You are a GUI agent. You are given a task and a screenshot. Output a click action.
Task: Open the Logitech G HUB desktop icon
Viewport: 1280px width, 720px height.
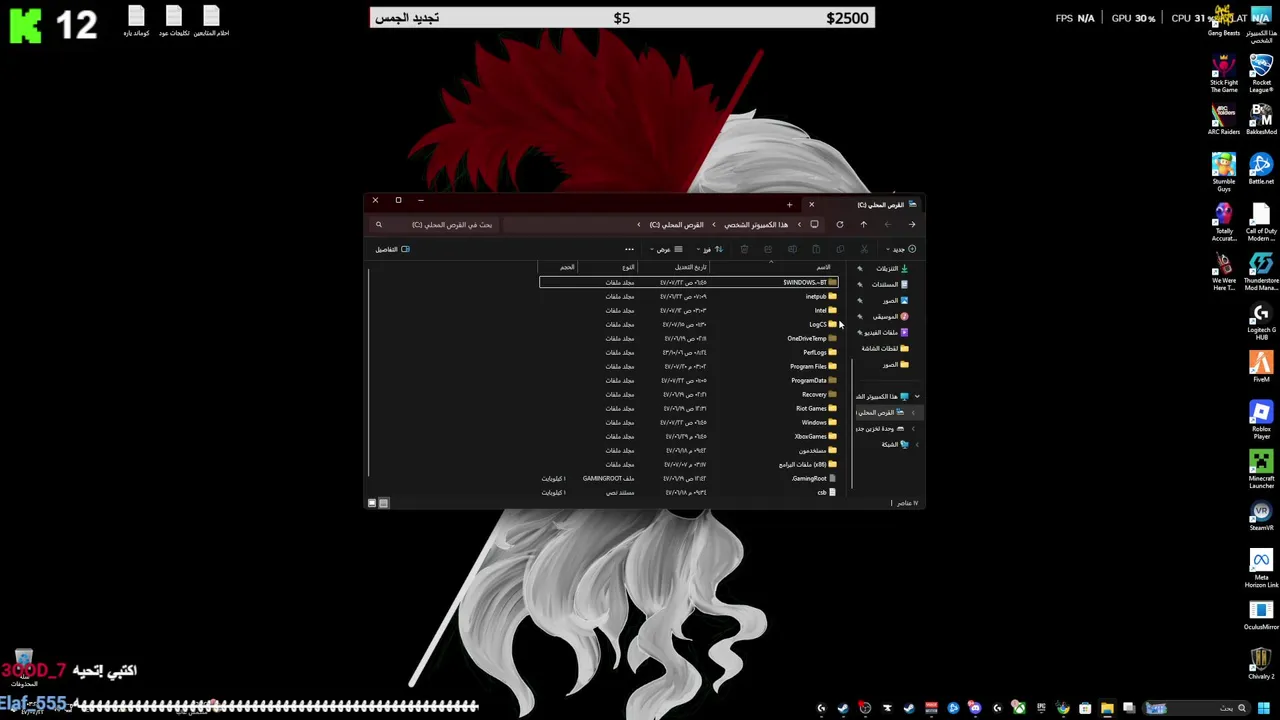coord(1261,321)
